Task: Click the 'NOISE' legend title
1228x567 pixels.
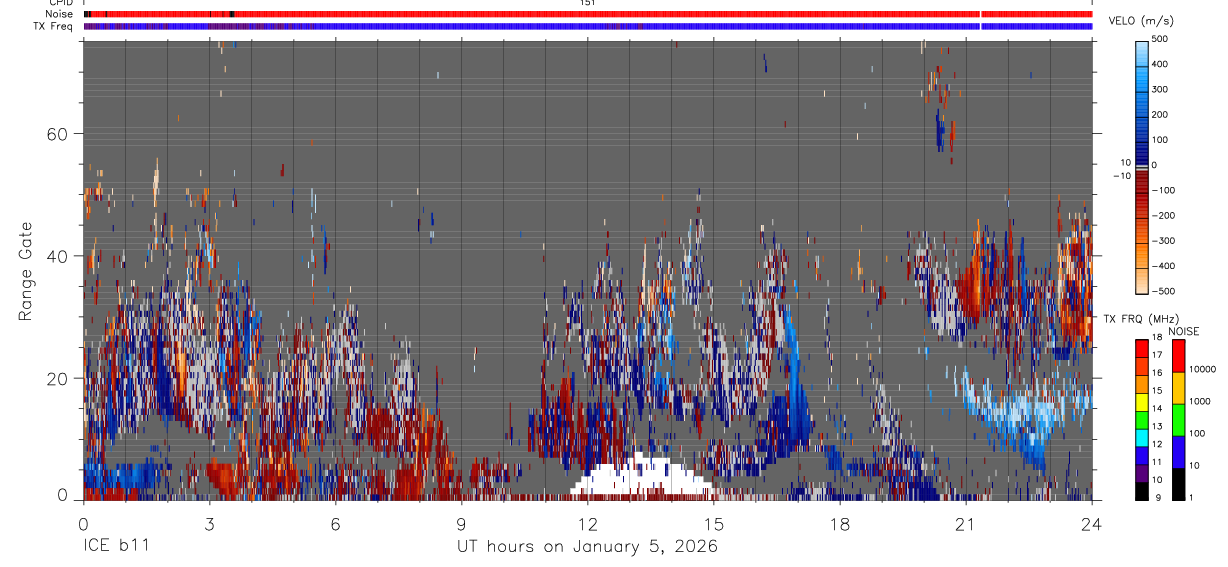Action: coord(1184,331)
